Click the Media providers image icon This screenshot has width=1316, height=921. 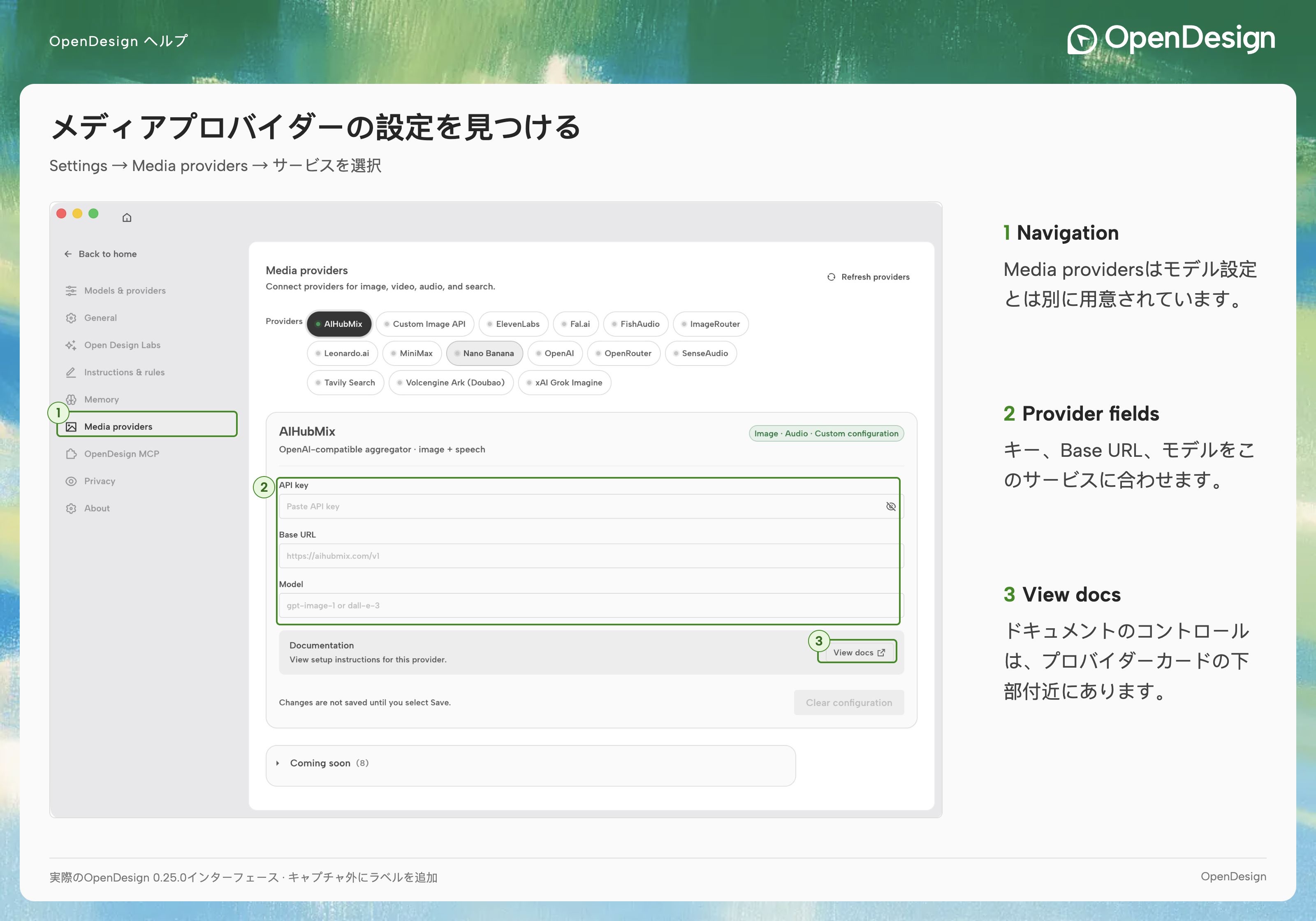(71, 427)
